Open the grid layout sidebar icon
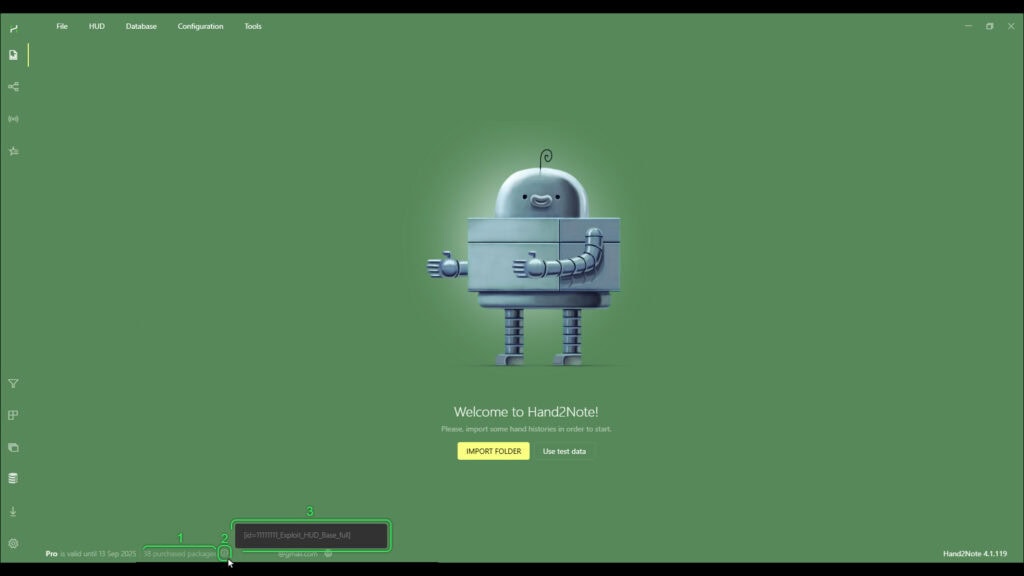This screenshot has height=576, width=1024. (x=13, y=415)
